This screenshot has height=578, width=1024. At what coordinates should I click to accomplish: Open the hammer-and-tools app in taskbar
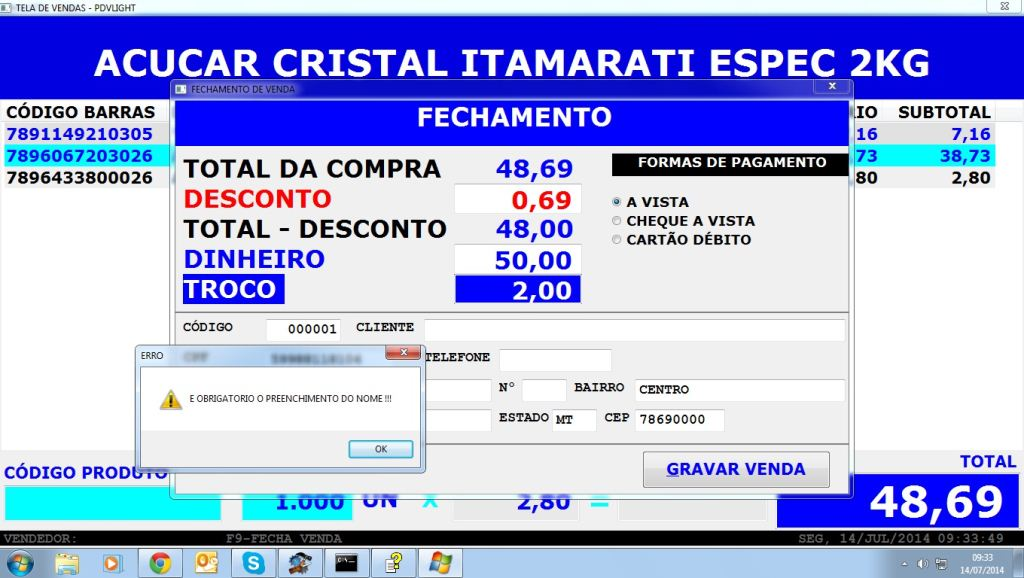click(x=300, y=563)
